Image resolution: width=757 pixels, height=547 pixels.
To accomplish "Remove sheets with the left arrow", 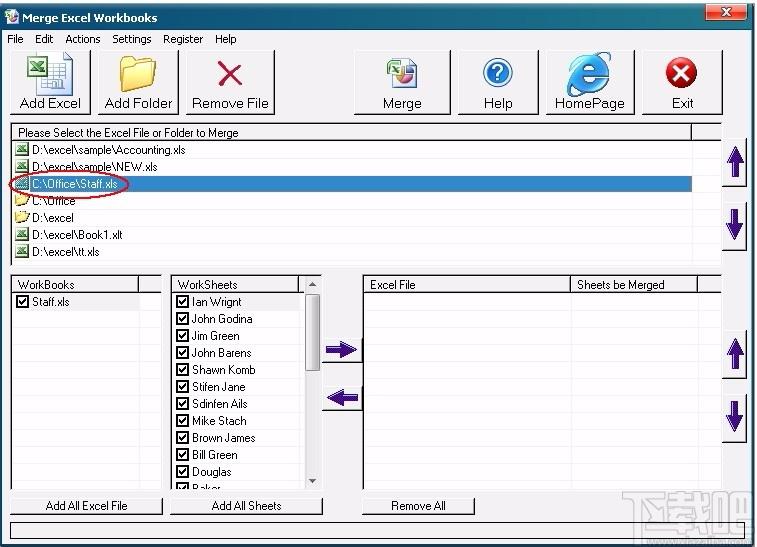I will pos(342,398).
